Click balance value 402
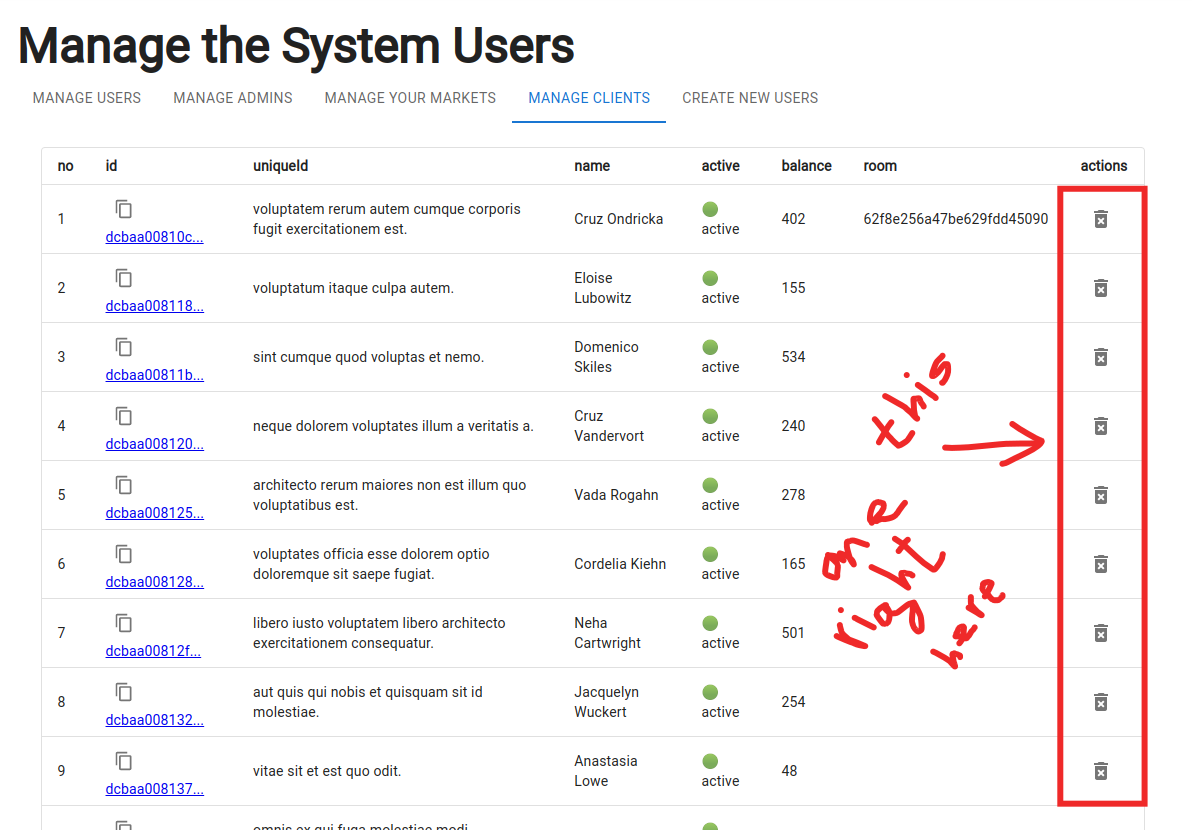1192x830 pixels. [794, 219]
